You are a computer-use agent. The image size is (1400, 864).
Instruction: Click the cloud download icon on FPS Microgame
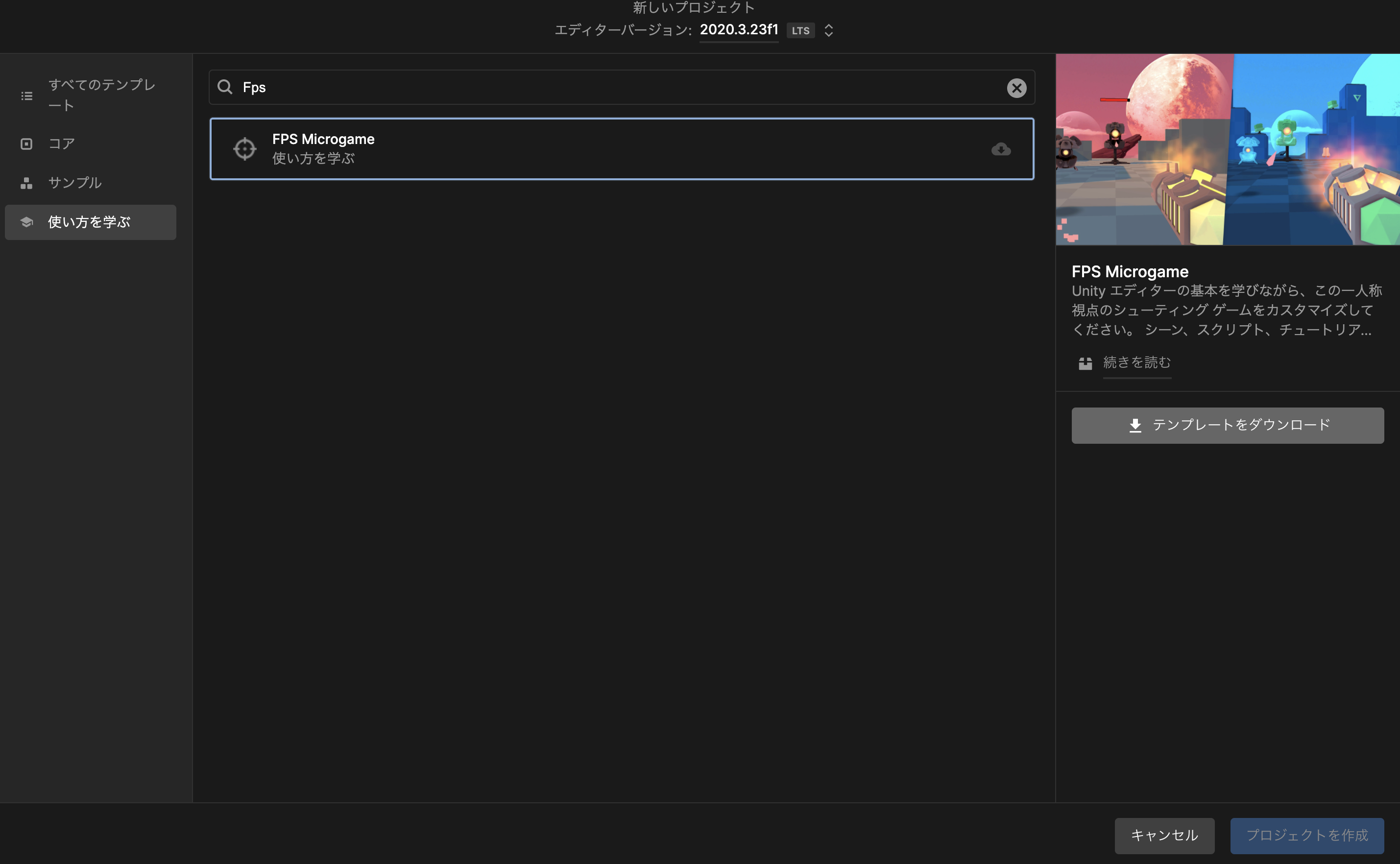tap(1001, 150)
